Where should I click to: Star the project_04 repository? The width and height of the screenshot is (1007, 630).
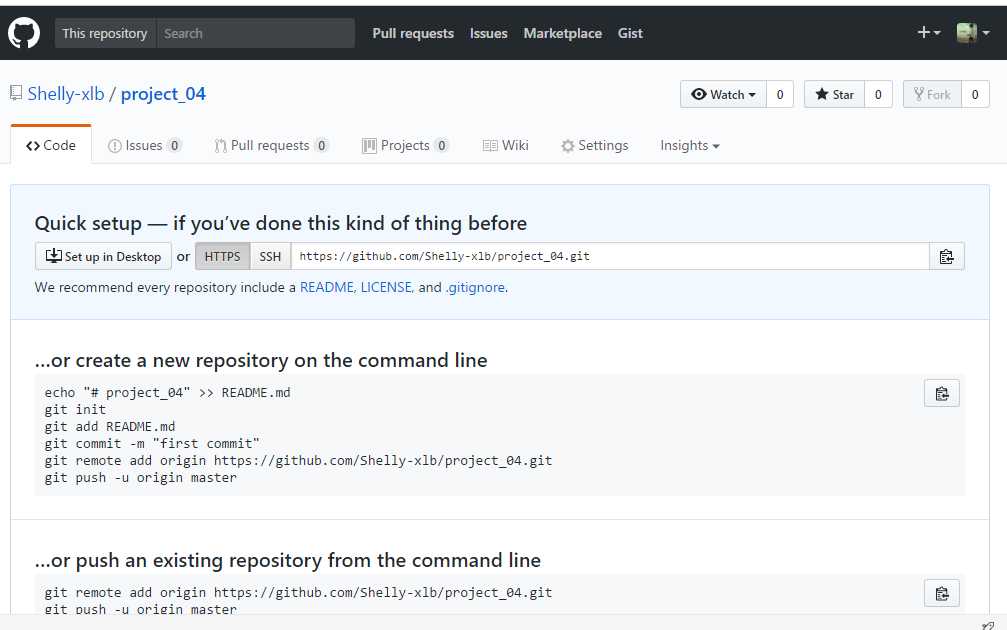[x=834, y=94]
